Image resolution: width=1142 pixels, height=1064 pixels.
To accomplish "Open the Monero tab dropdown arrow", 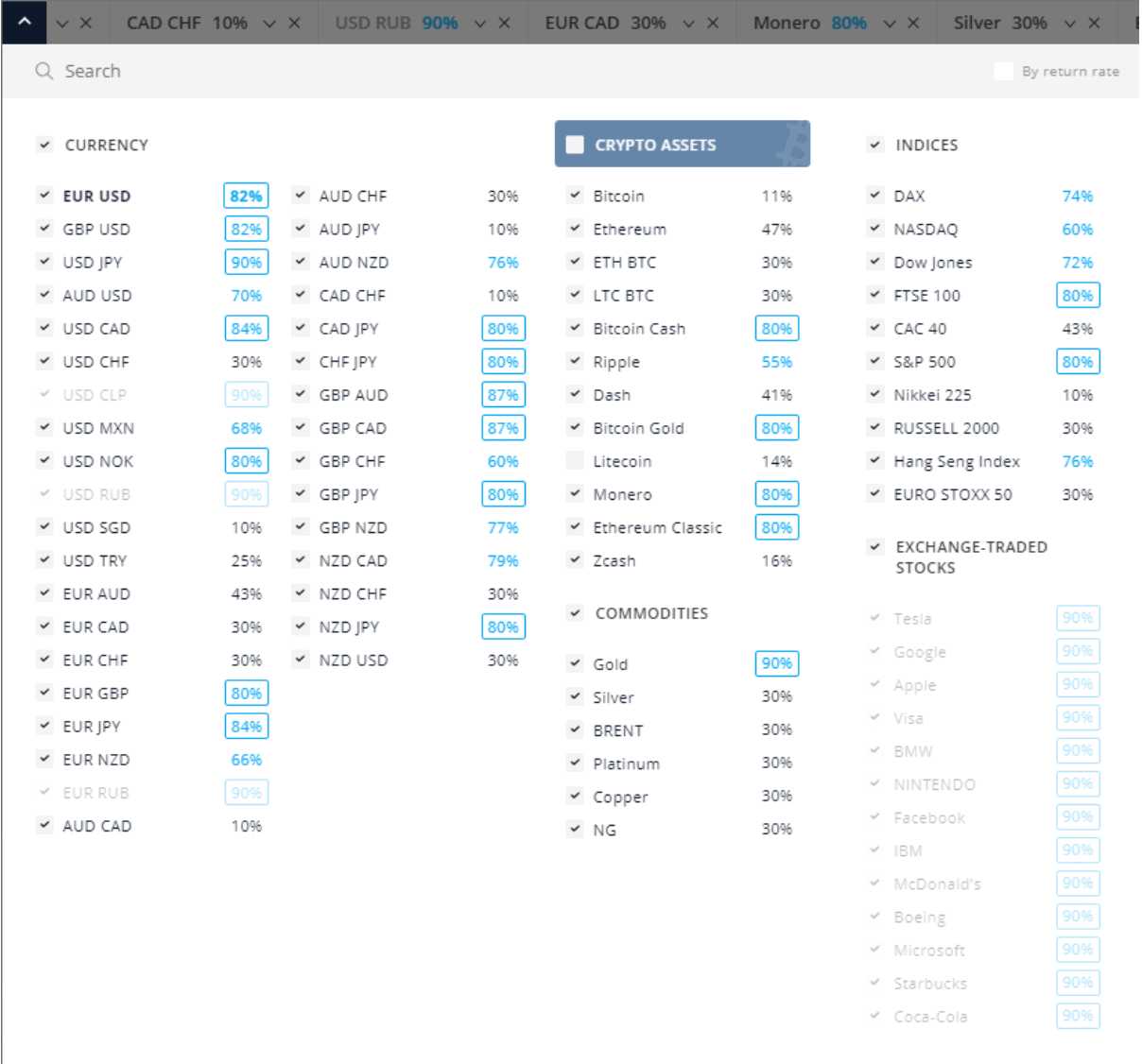I will [x=889, y=23].
